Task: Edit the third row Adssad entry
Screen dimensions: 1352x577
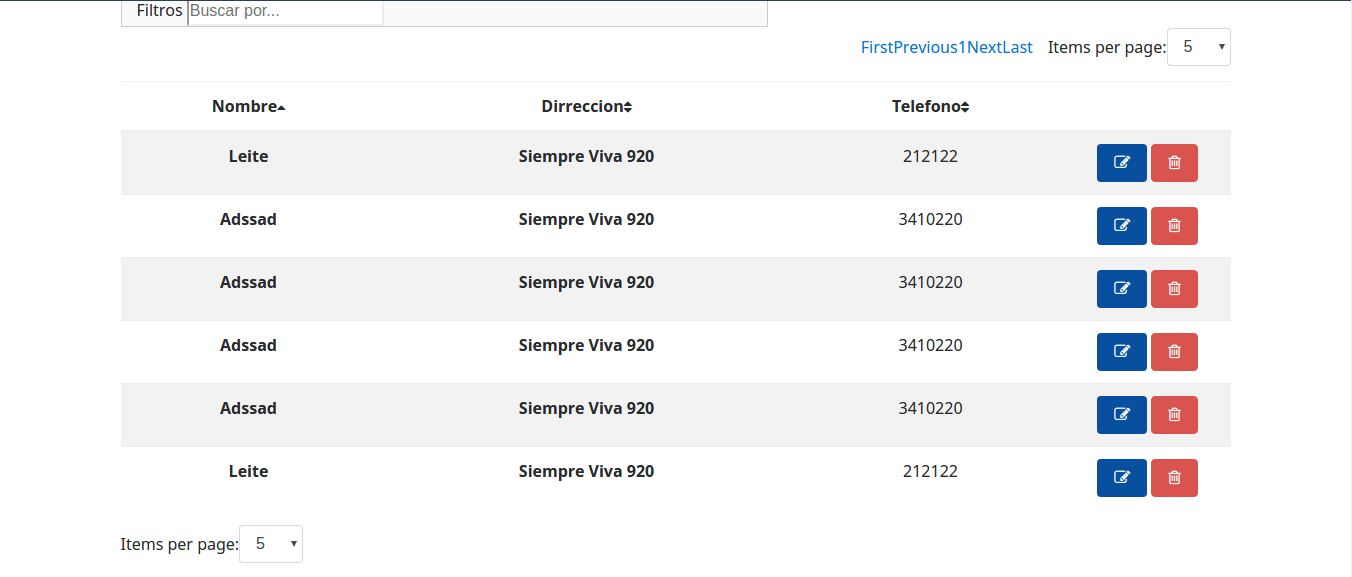Action: click(1121, 289)
